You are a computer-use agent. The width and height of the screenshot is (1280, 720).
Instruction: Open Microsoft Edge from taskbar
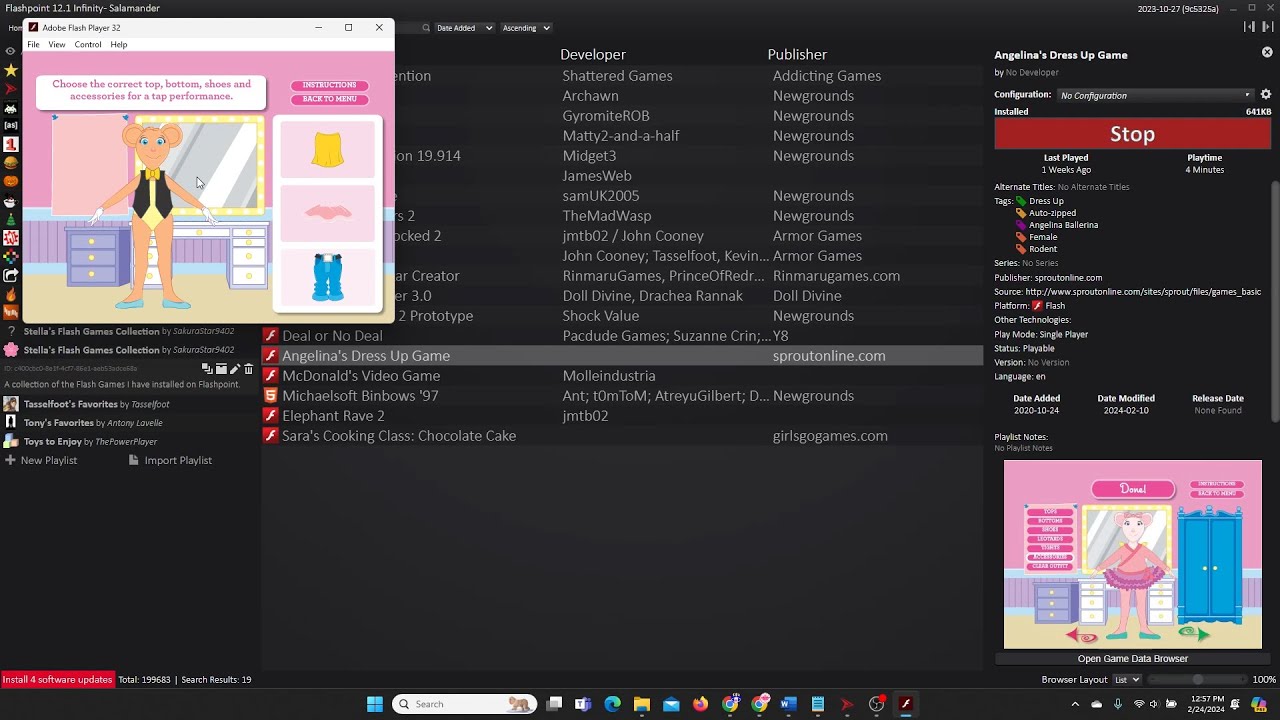point(613,704)
